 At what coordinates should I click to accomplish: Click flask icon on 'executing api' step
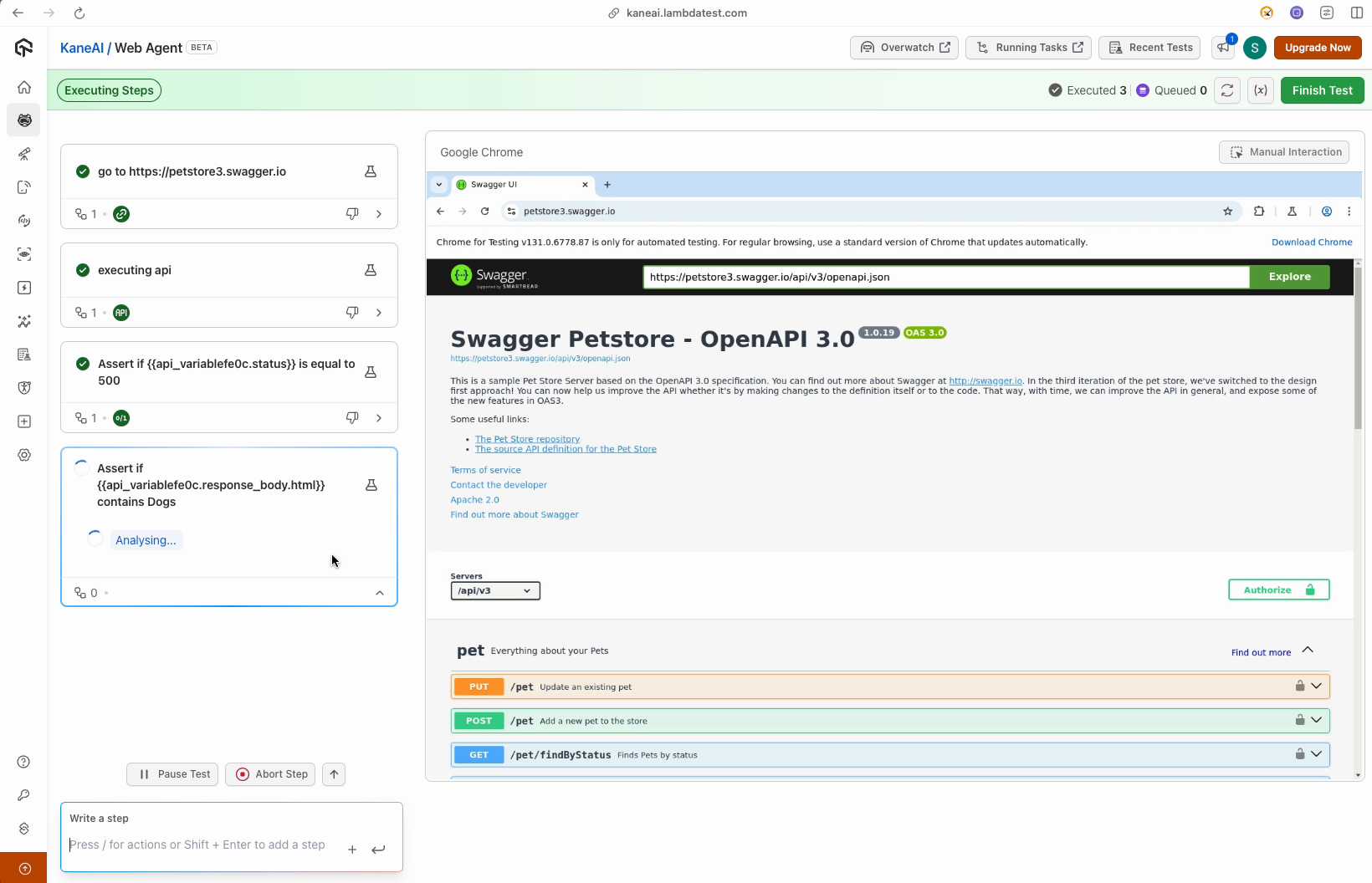click(370, 270)
